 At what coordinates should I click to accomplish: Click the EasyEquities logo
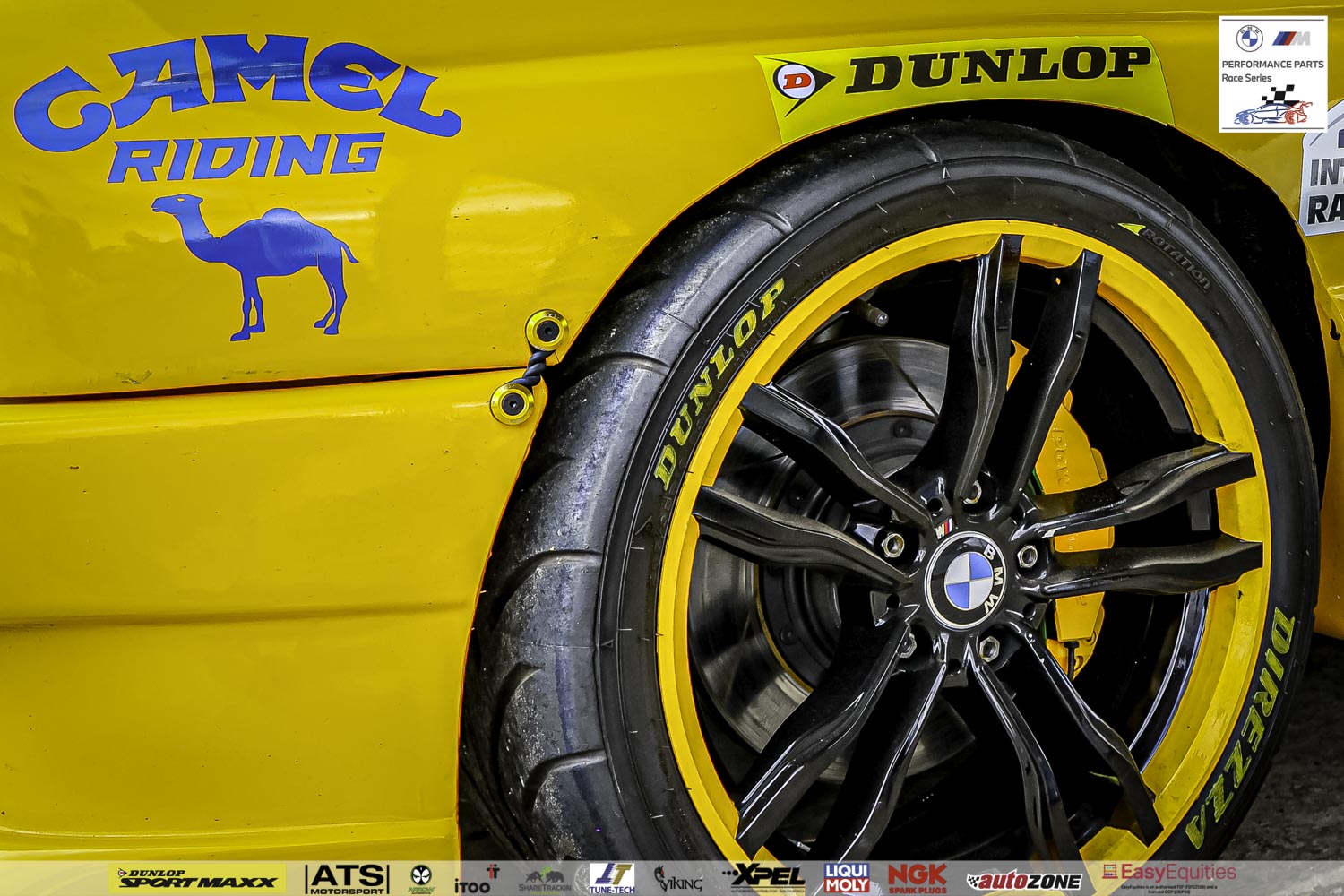(1169, 873)
